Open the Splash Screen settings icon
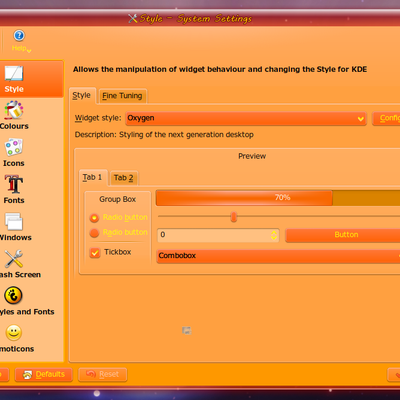Image resolution: width=400 pixels, height=400 pixels. [x=14, y=259]
